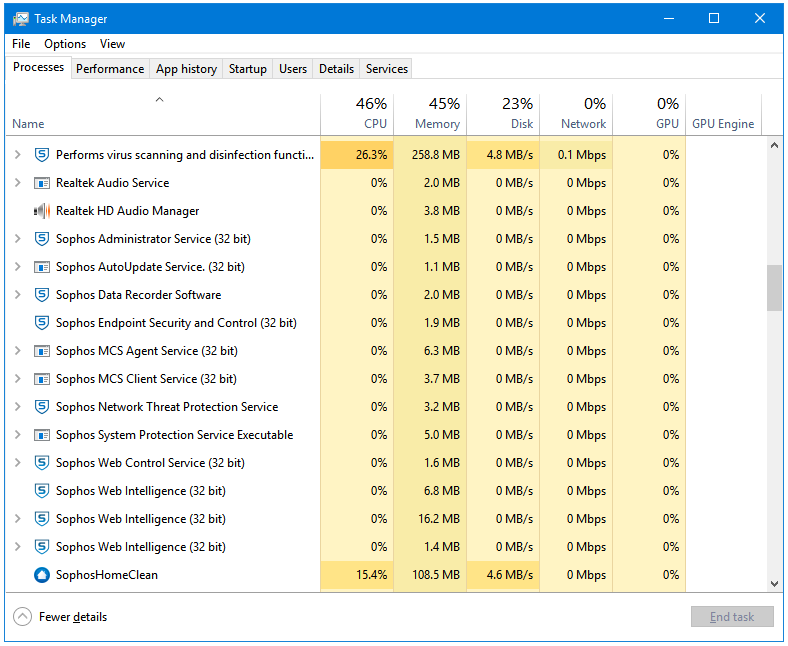
Task: Switch to the App history tab
Action: click(x=186, y=69)
